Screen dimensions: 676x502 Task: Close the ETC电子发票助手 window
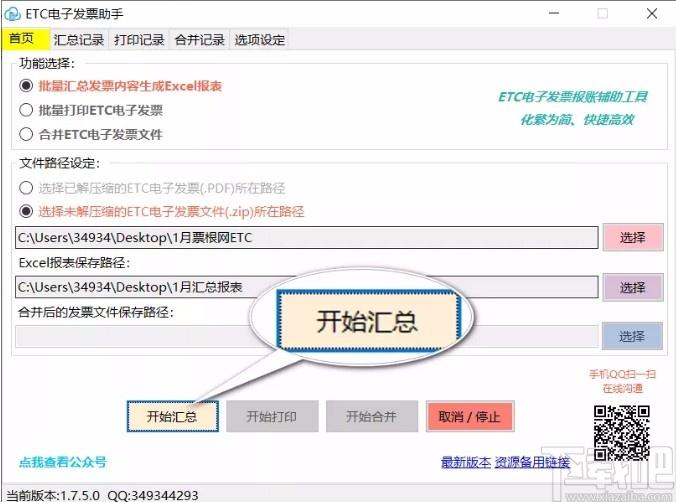652,13
